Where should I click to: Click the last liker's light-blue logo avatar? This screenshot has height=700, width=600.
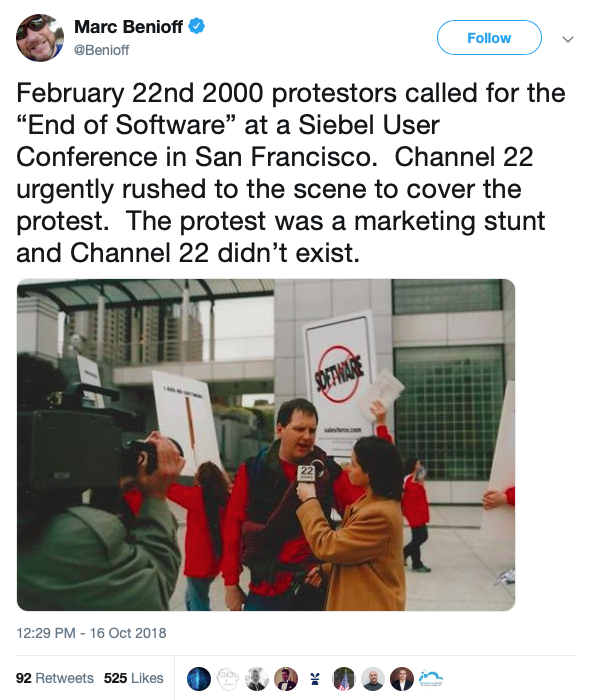pyautogui.click(x=430, y=677)
